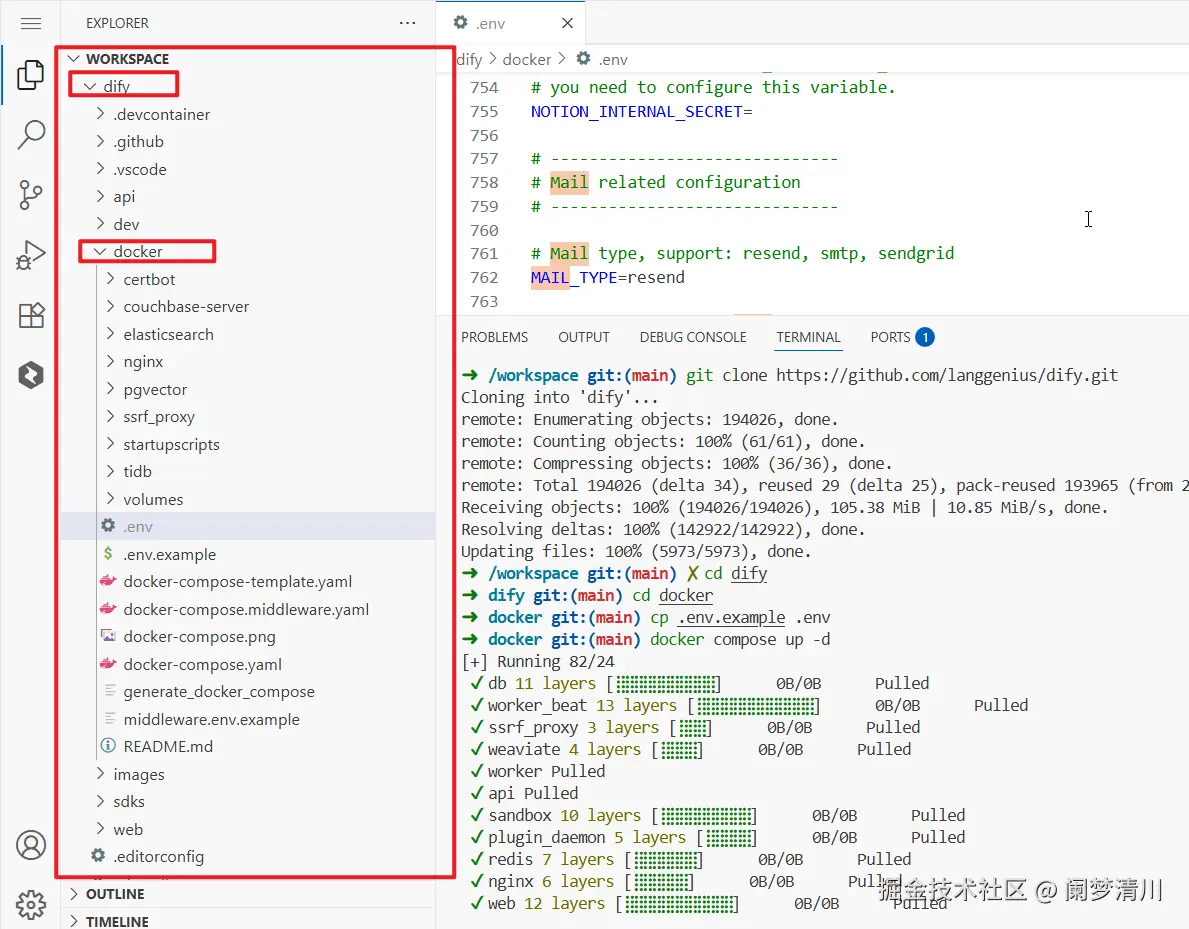Open the Search view icon

(30, 134)
